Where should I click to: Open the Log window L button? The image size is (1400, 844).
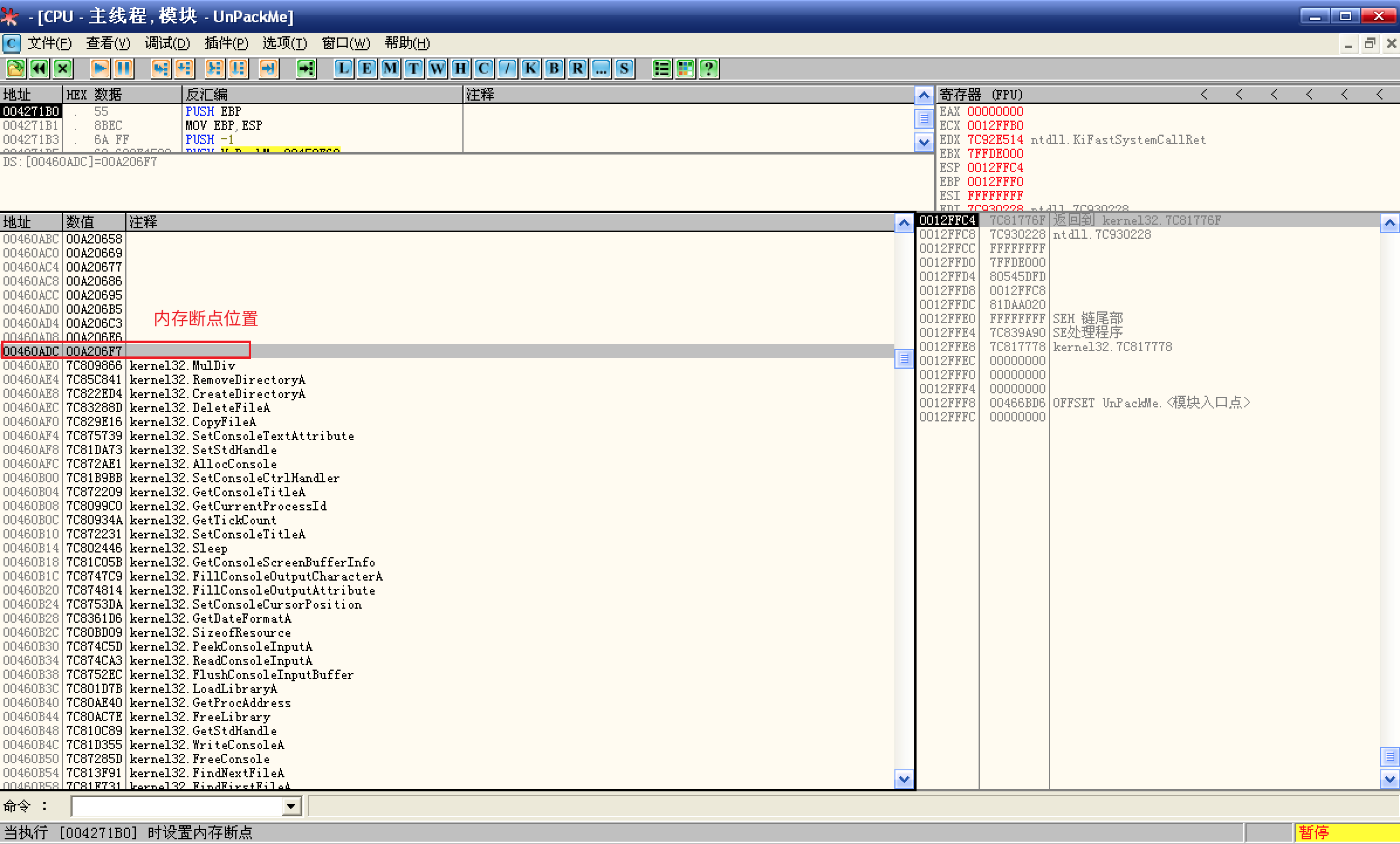(344, 69)
